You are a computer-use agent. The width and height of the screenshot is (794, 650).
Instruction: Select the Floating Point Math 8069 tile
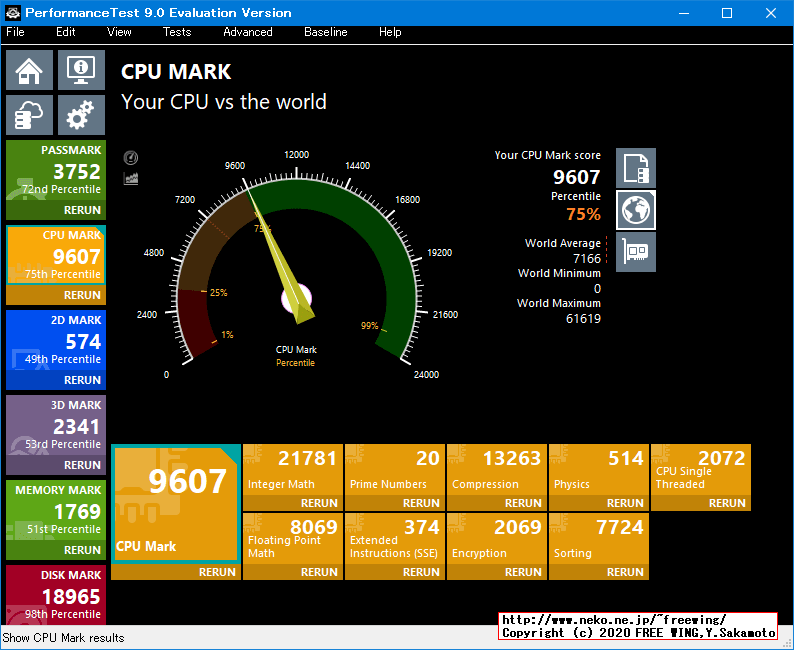(x=293, y=539)
